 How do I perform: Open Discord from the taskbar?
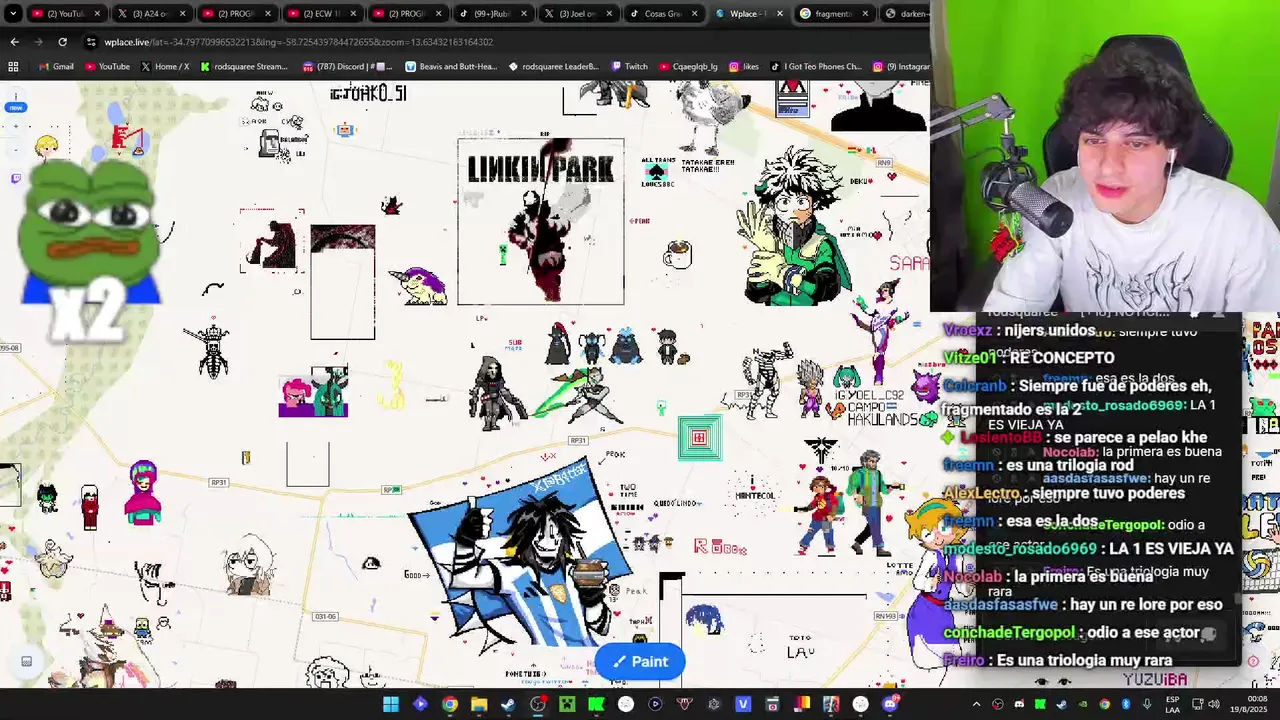click(890, 704)
